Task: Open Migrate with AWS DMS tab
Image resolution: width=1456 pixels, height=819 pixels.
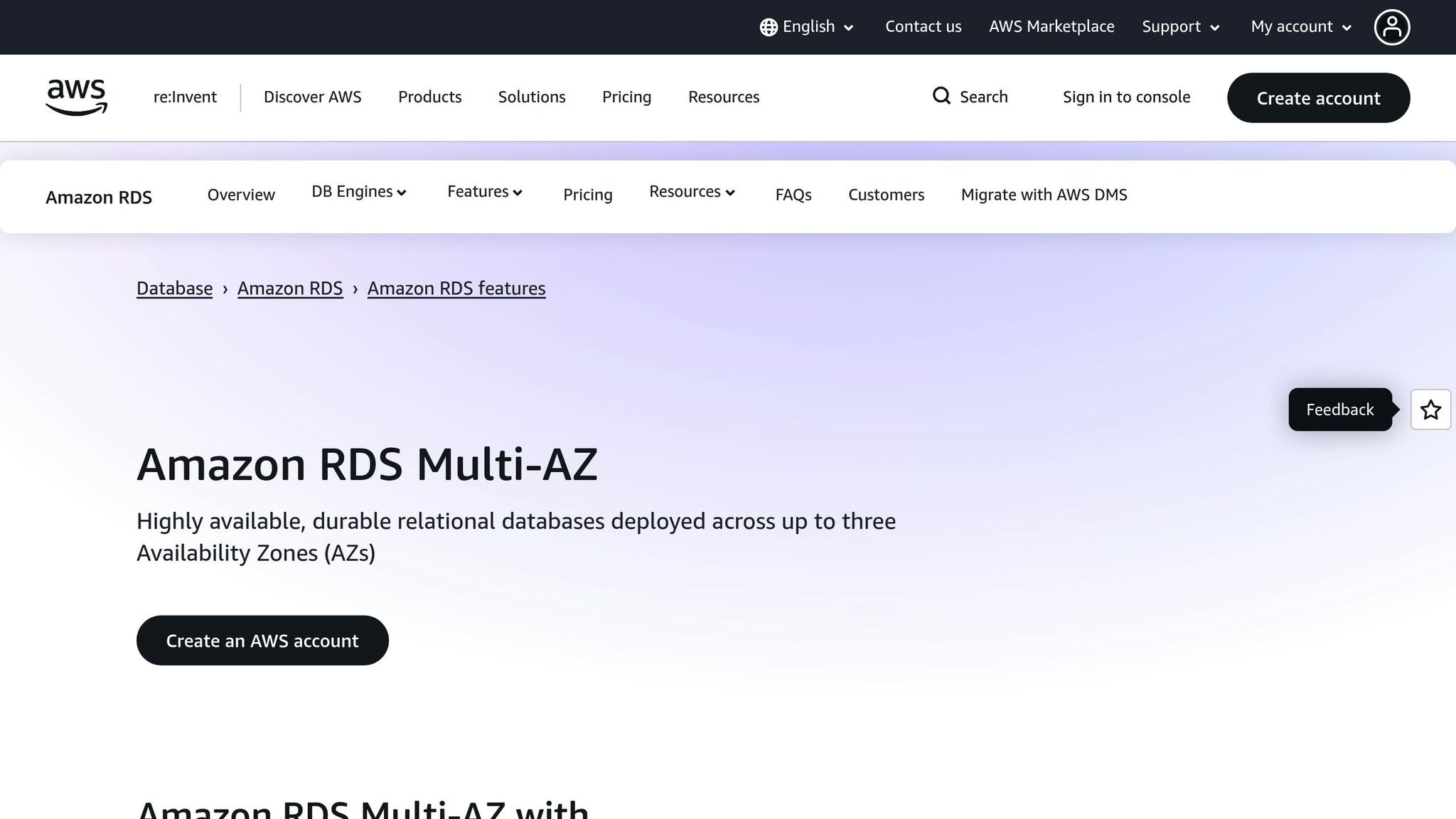Action: (1044, 195)
